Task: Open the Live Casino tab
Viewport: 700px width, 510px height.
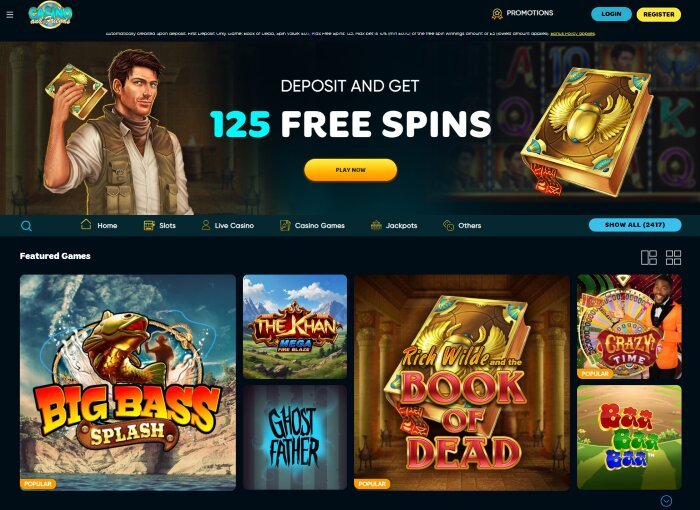Action: coord(228,226)
